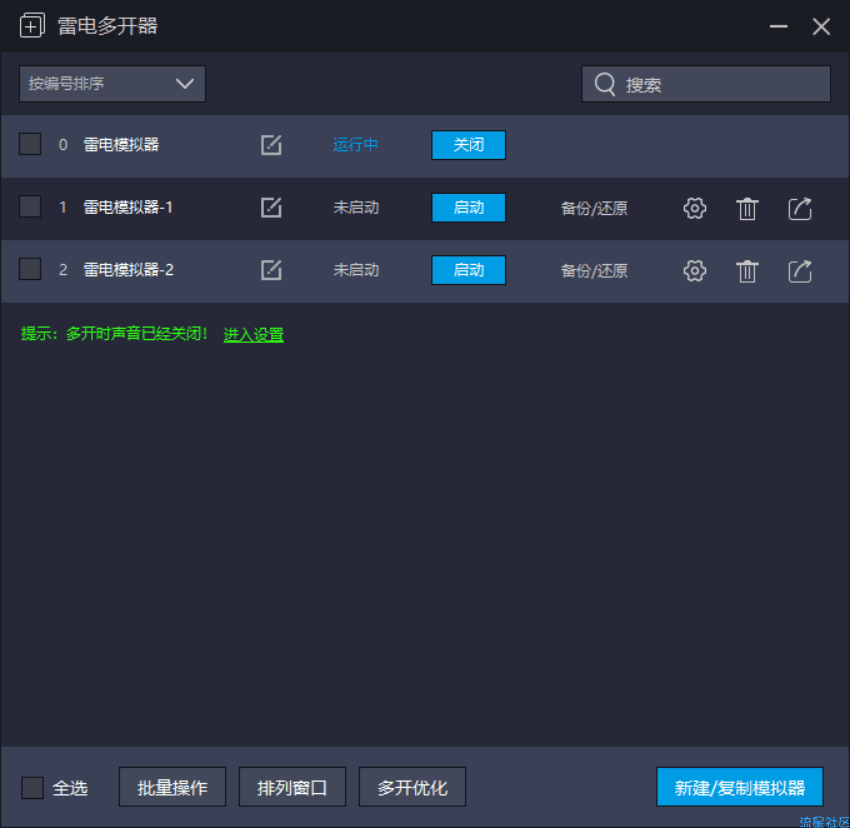Follow the 进入设置 link
Screen dimensions: 850x828
(x=254, y=335)
